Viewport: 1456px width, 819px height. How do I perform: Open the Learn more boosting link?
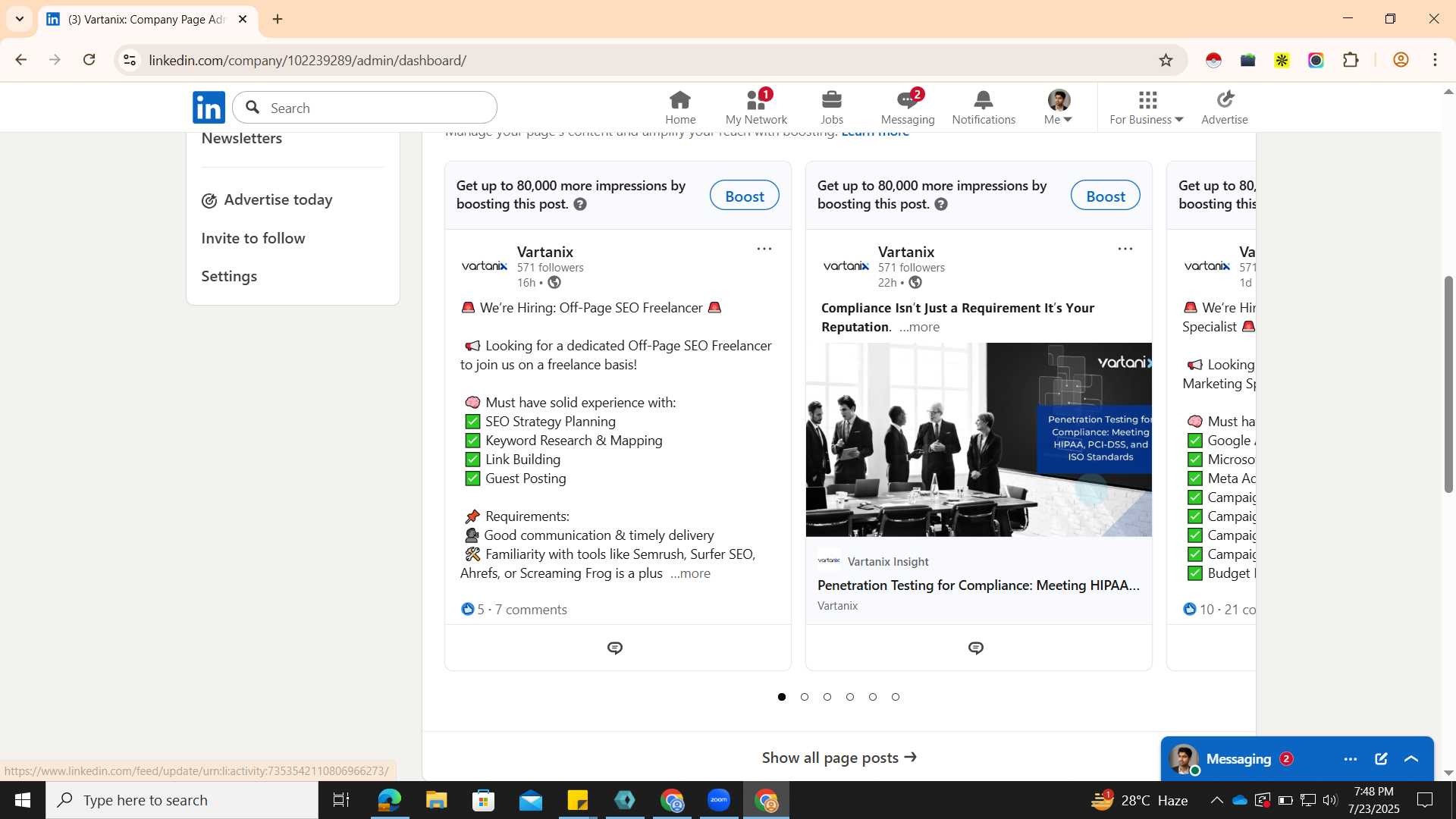(875, 133)
